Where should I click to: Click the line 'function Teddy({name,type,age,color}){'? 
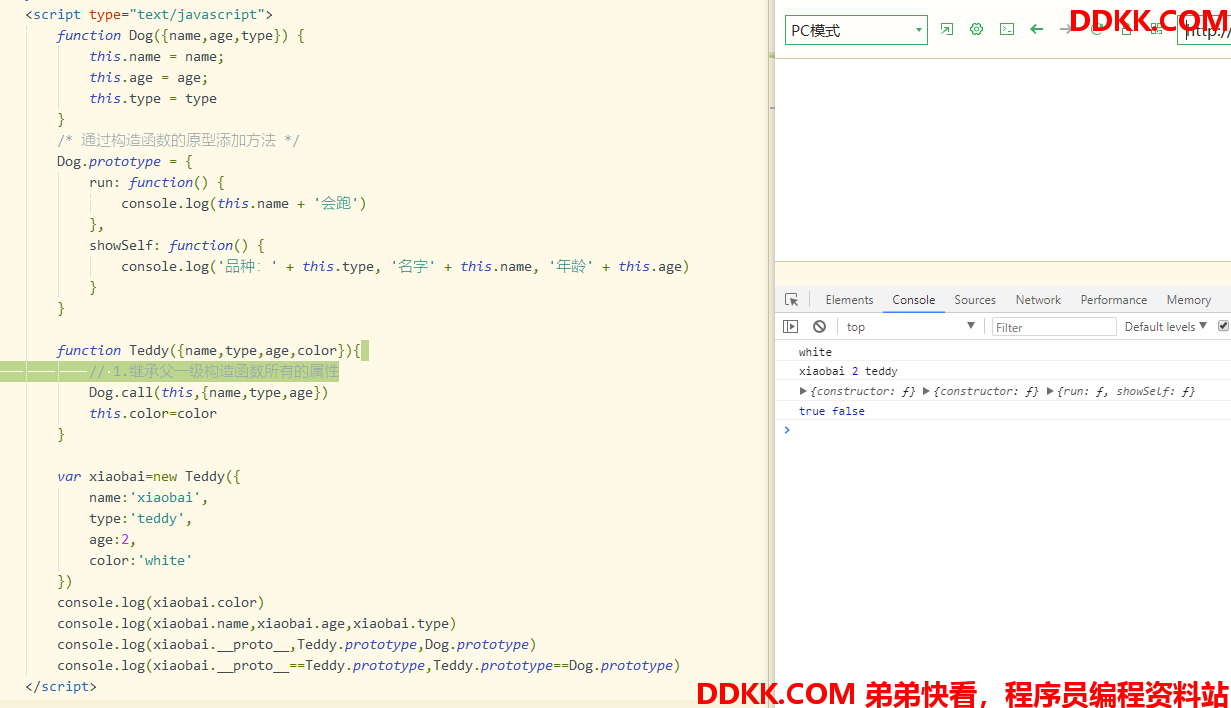(x=209, y=350)
